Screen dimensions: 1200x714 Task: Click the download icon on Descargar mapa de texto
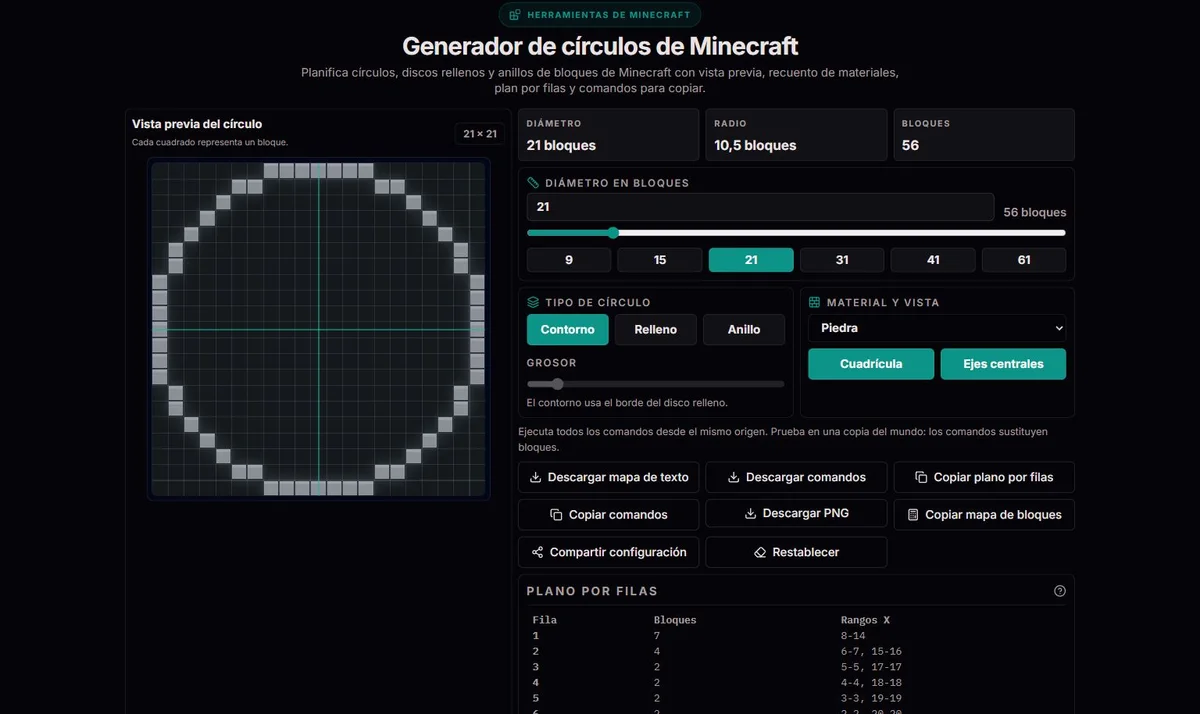tap(536, 477)
